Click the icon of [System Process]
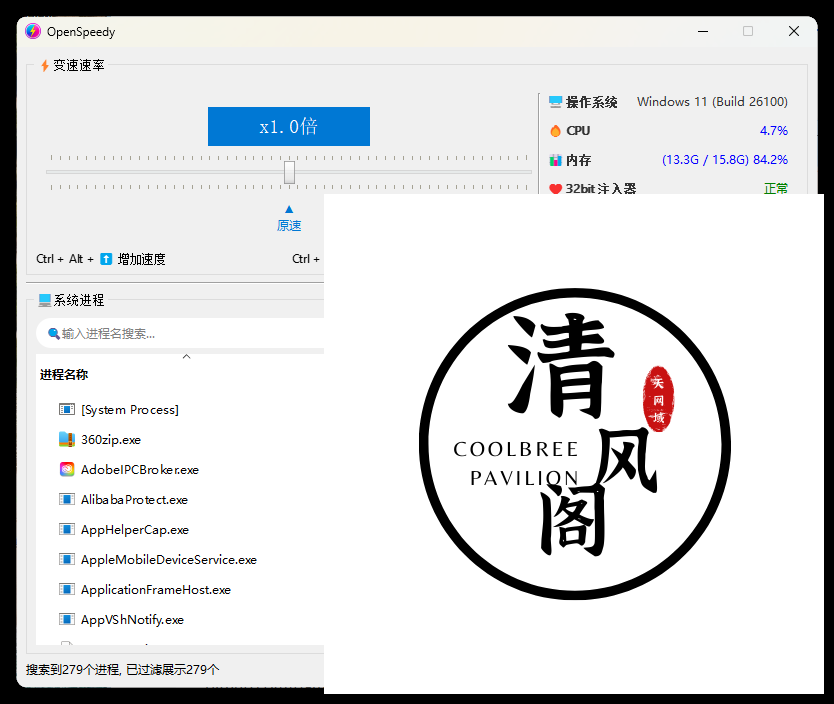 coord(66,409)
